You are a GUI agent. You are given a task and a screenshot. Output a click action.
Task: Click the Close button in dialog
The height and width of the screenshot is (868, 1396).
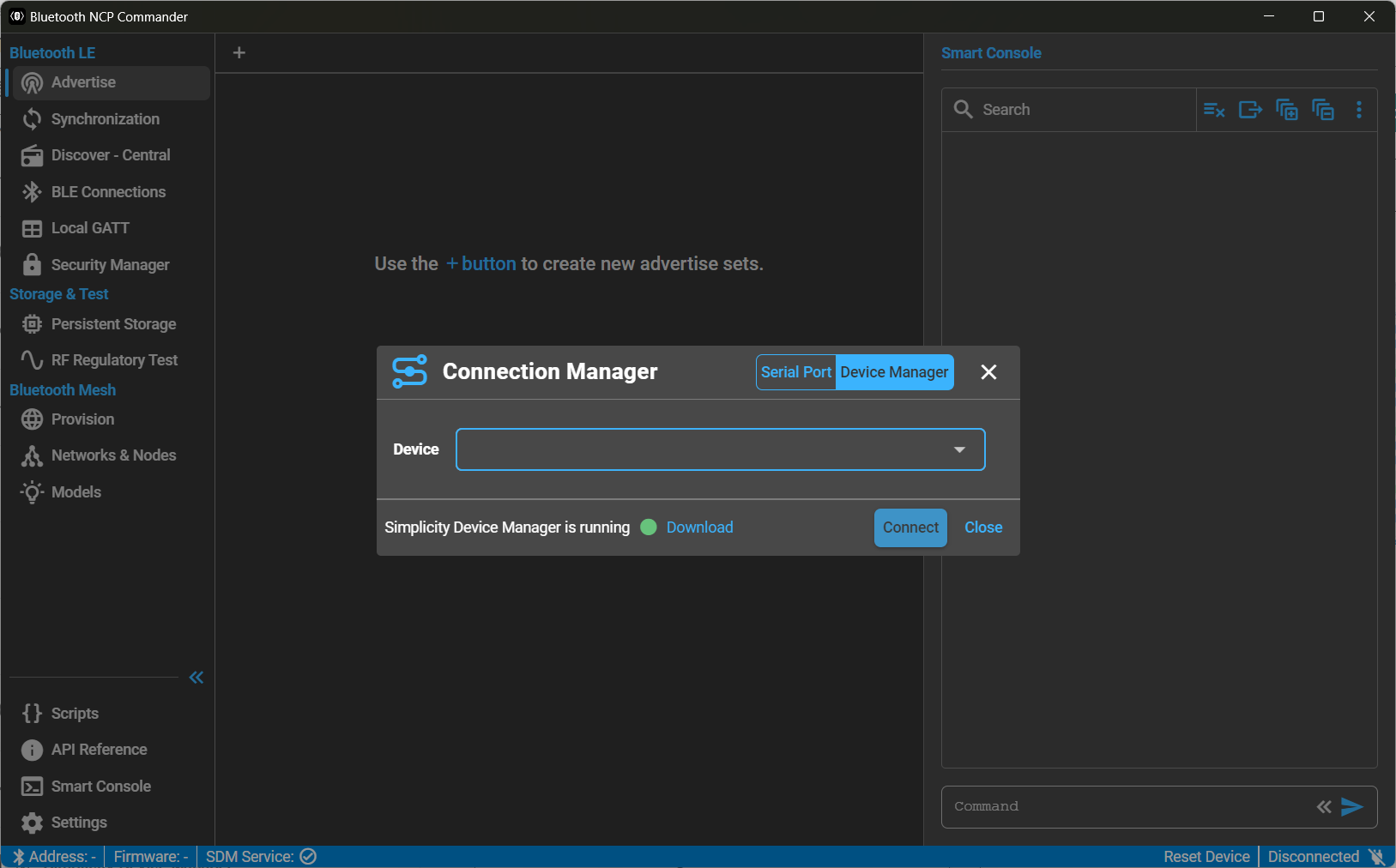coord(983,528)
